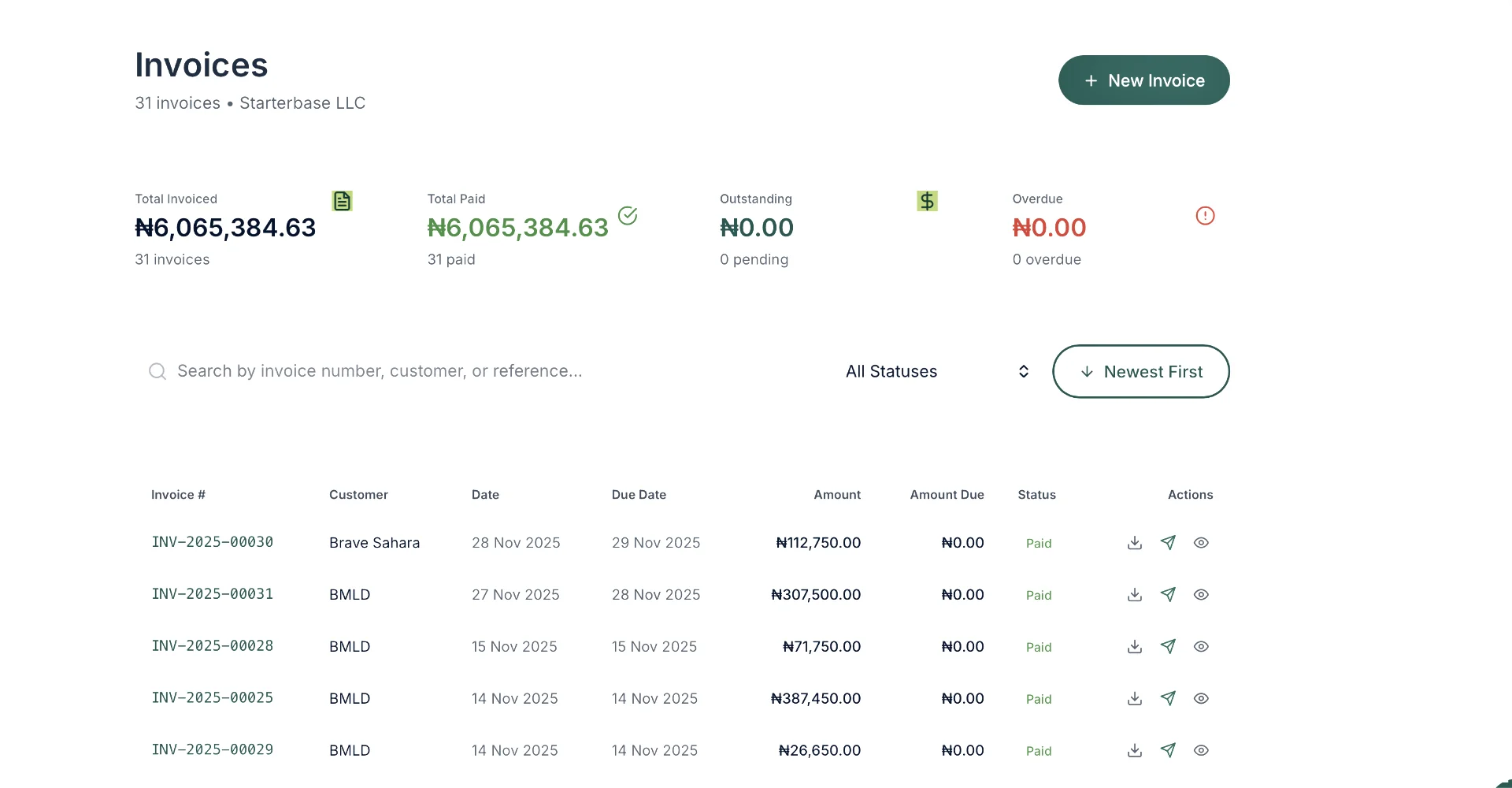The width and height of the screenshot is (1512, 788).
Task: Open the download icon for INV-2025-00025
Action: click(1134, 698)
